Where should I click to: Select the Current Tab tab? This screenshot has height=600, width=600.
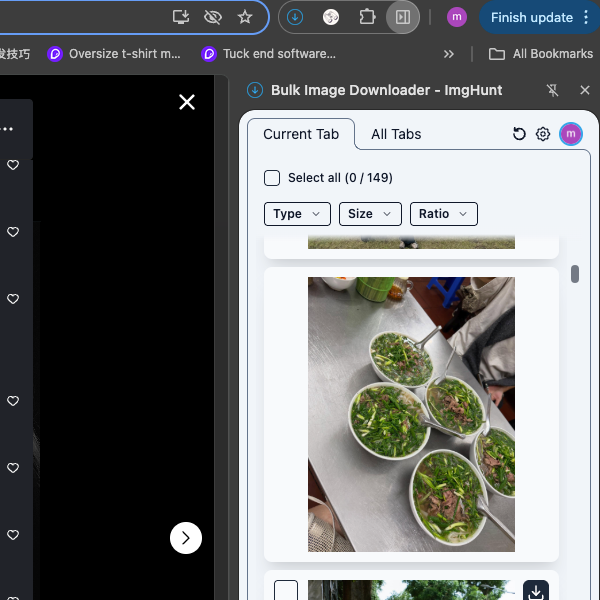pyautogui.click(x=301, y=134)
